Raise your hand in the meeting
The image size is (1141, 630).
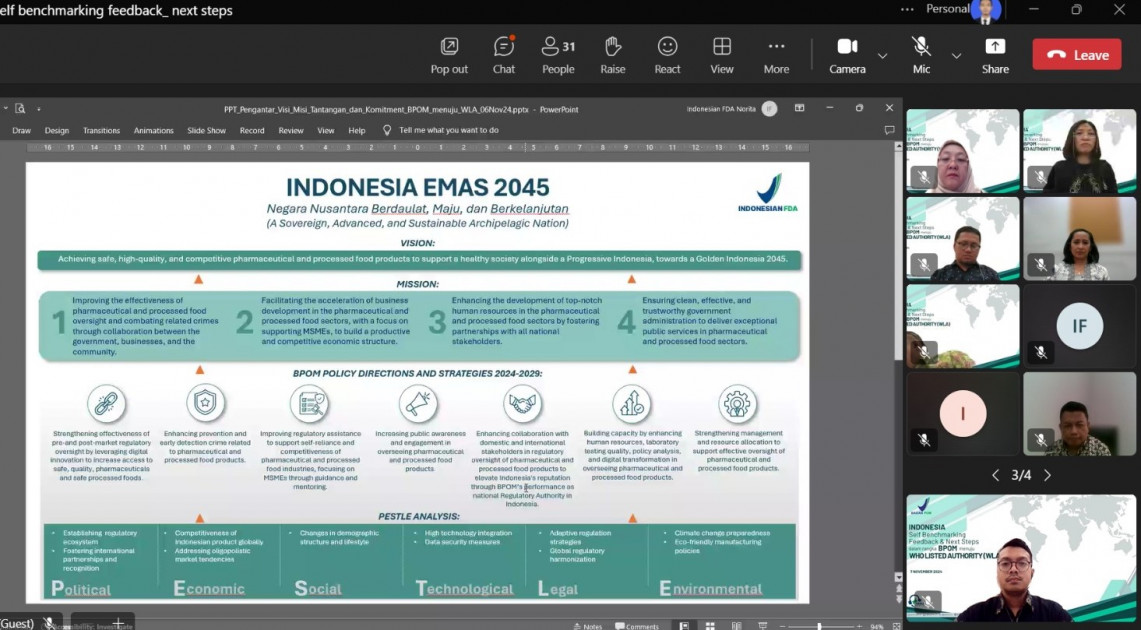coord(613,55)
